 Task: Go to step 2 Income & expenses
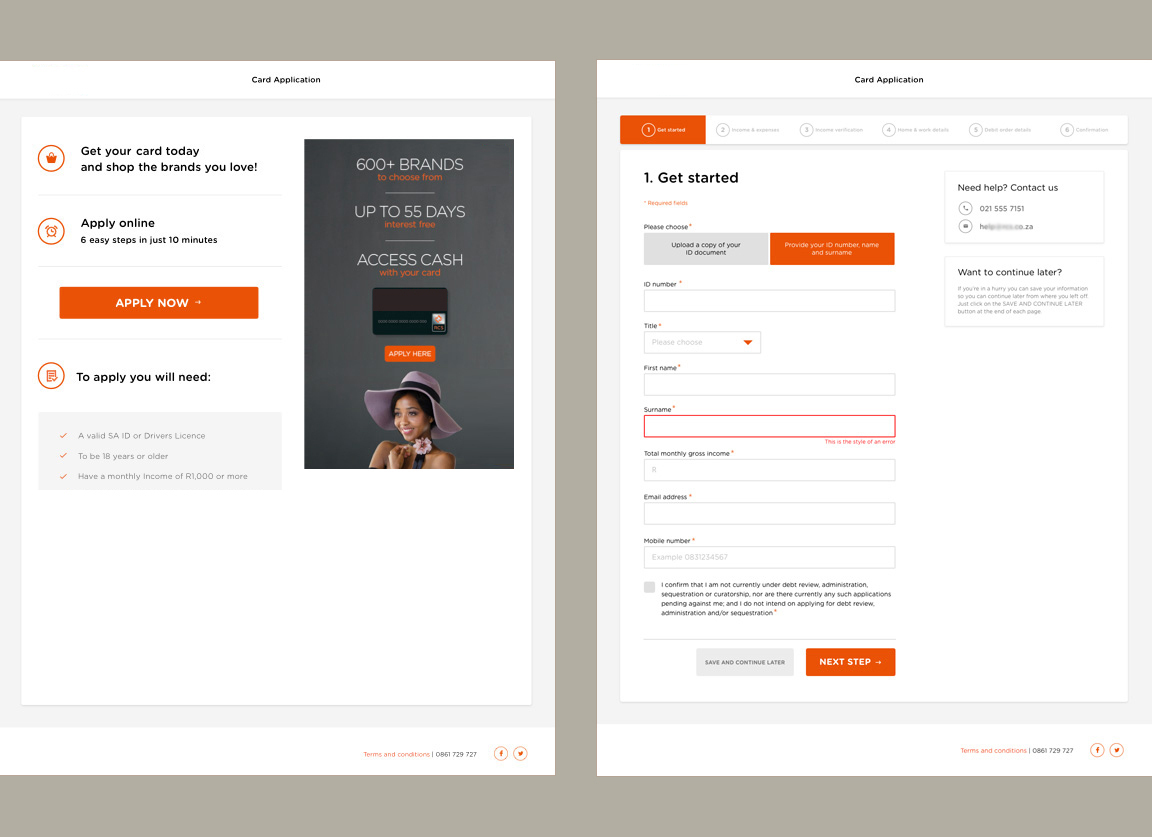click(746, 130)
